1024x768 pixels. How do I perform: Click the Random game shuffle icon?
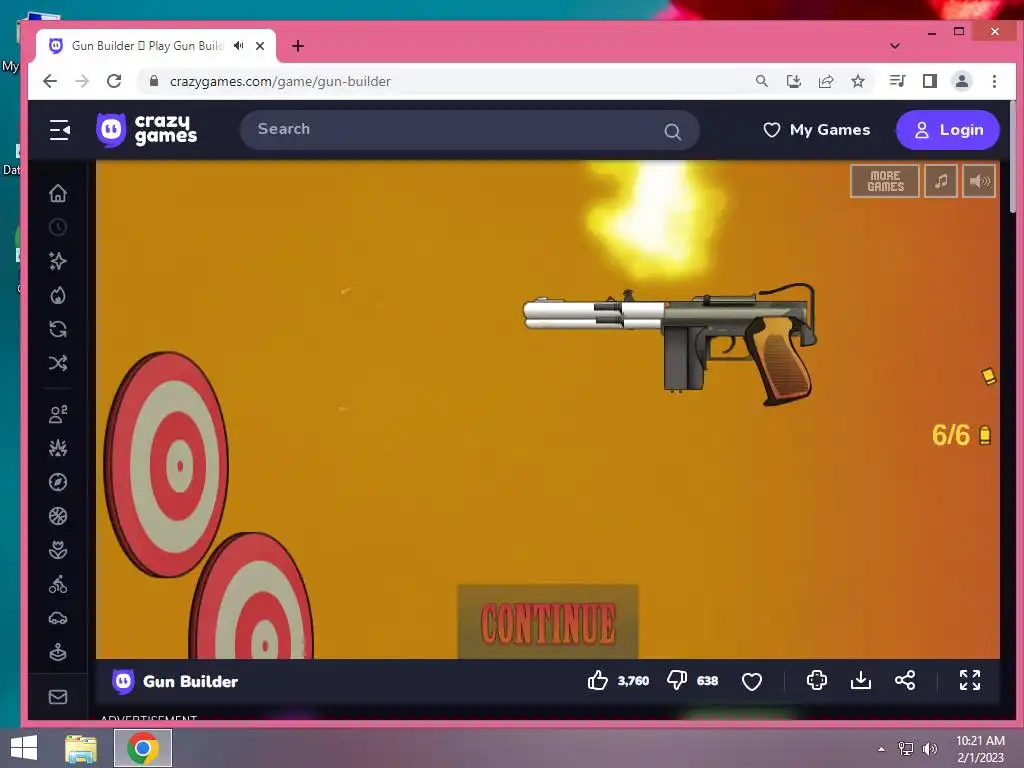pos(58,363)
